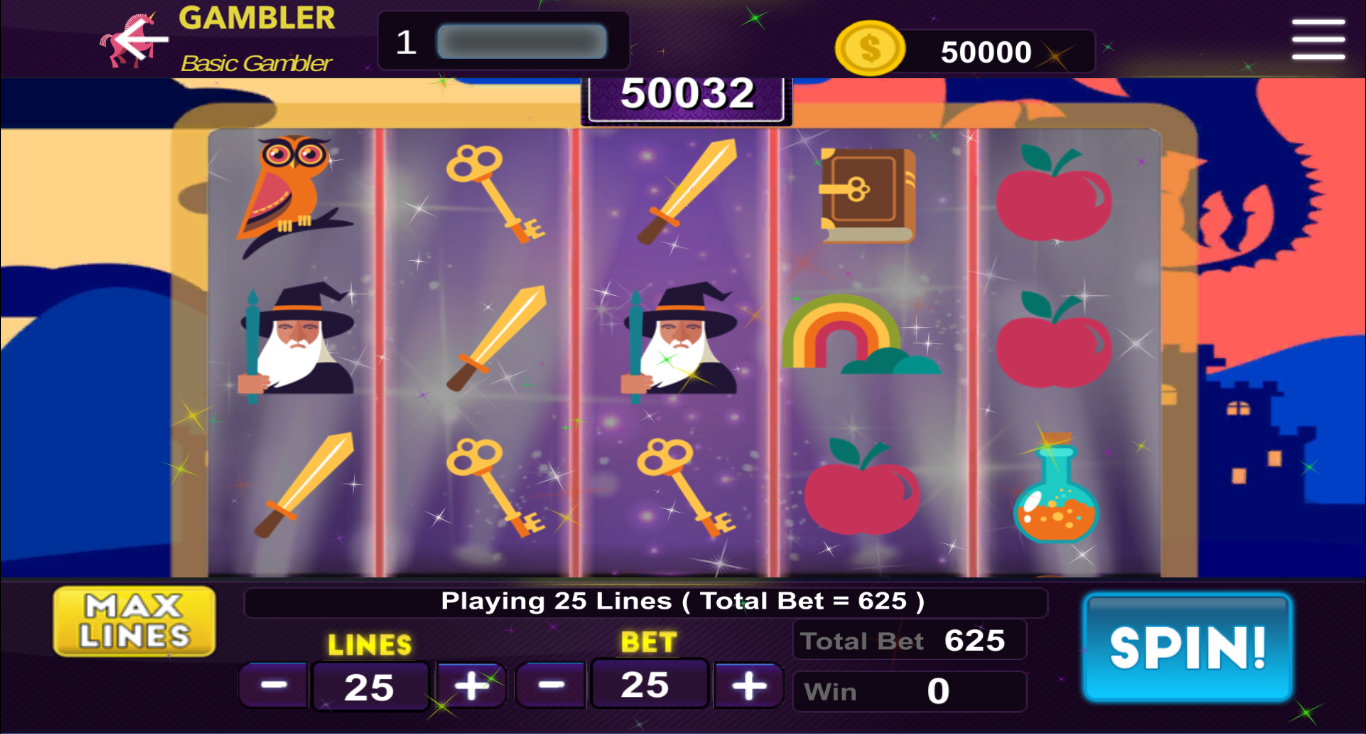The height and width of the screenshot is (734, 1366).
Task: Tap the rainbow symbol on fourth reel
Action: [x=860, y=334]
